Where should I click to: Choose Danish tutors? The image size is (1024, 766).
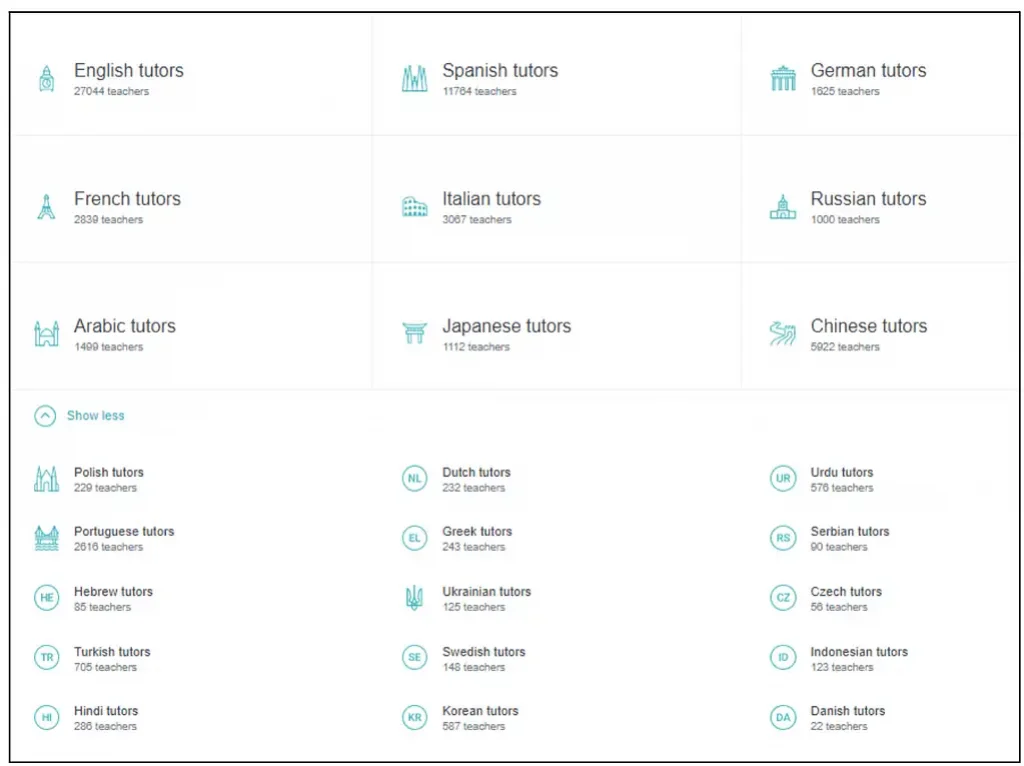pos(847,711)
